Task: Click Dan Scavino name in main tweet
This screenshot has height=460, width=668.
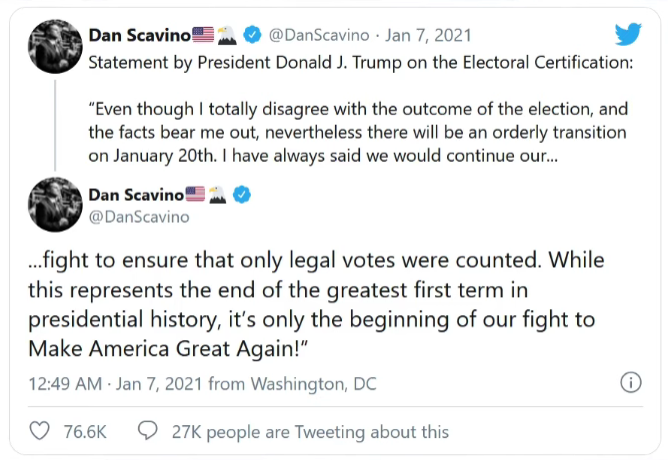Action: coord(136,195)
